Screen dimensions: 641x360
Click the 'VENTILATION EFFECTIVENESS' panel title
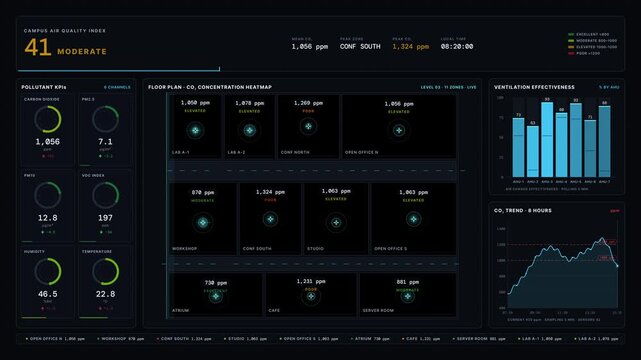(x=534, y=87)
